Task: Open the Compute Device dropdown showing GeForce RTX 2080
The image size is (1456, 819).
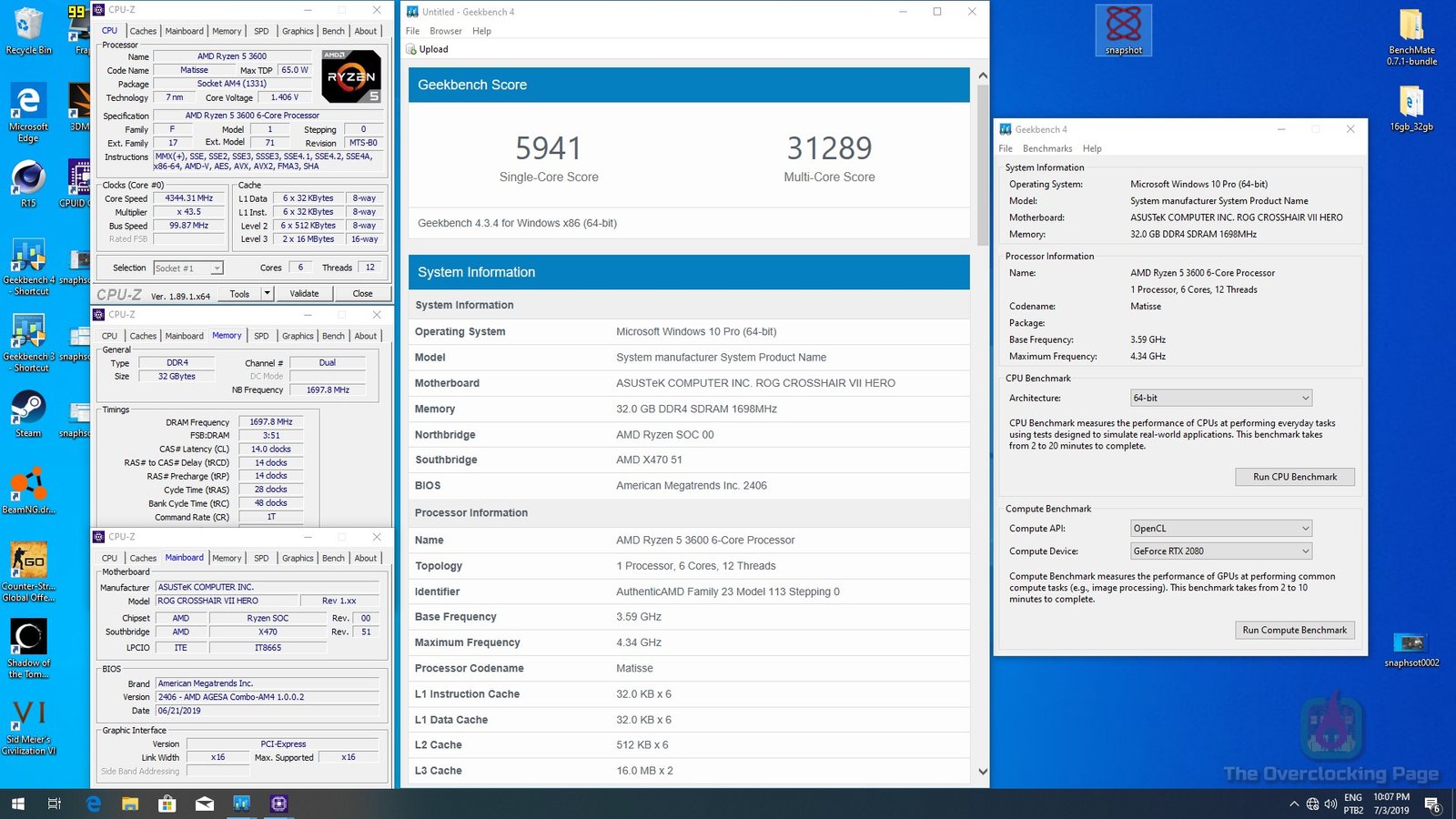Action: pos(1219,551)
